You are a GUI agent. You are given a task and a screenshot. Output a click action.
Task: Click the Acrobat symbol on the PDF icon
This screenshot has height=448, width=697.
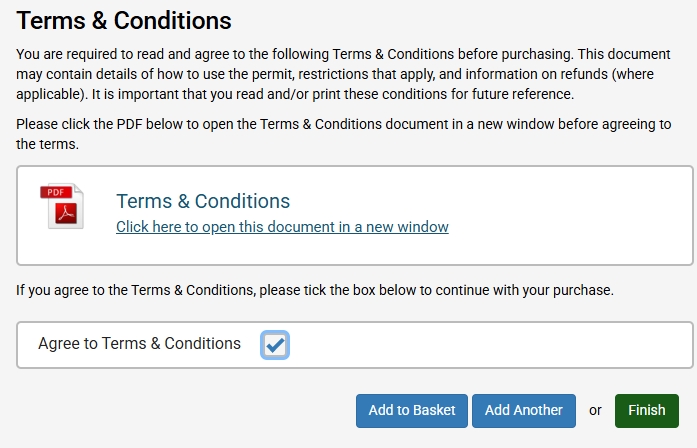(x=65, y=215)
